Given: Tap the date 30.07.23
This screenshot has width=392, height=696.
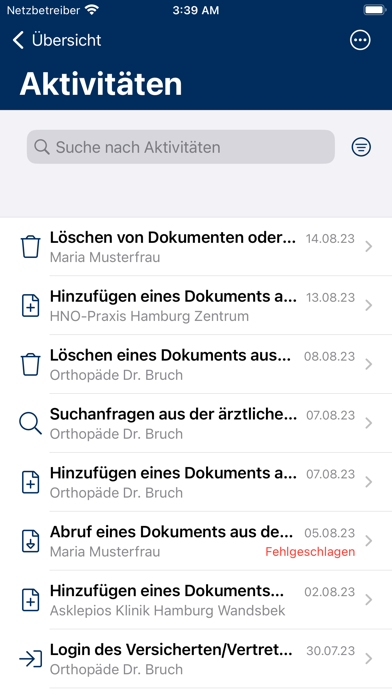Looking at the screenshot, I should (x=330, y=651).
